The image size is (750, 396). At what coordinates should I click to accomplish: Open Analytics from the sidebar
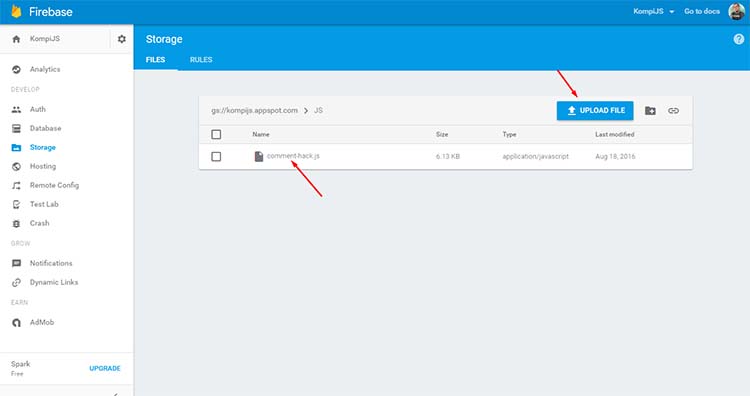tap(45, 69)
